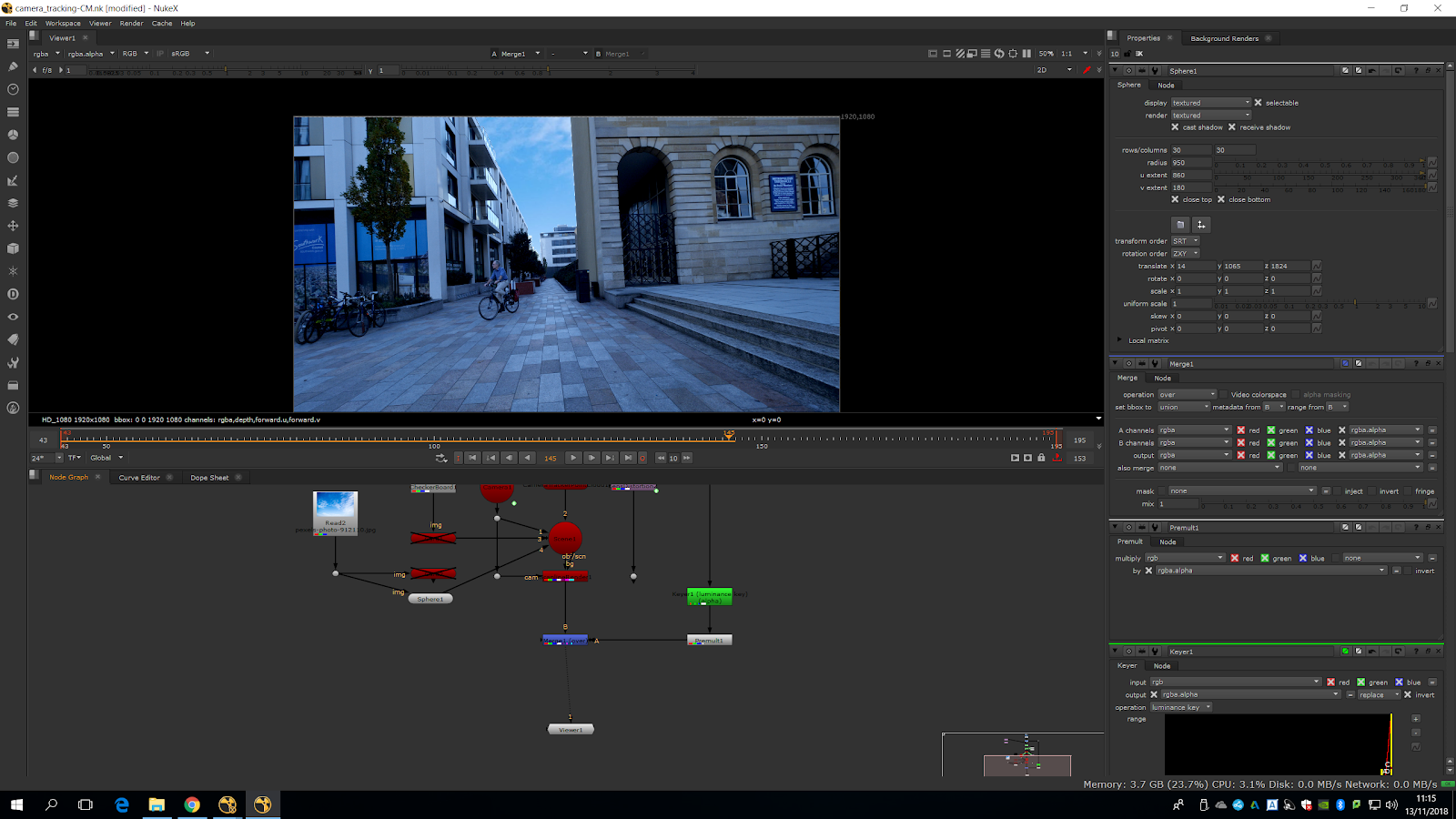The width and height of the screenshot is (1456, 819).
Task: Click the radius animation curve button
Action: click(x=1432, y=163)
